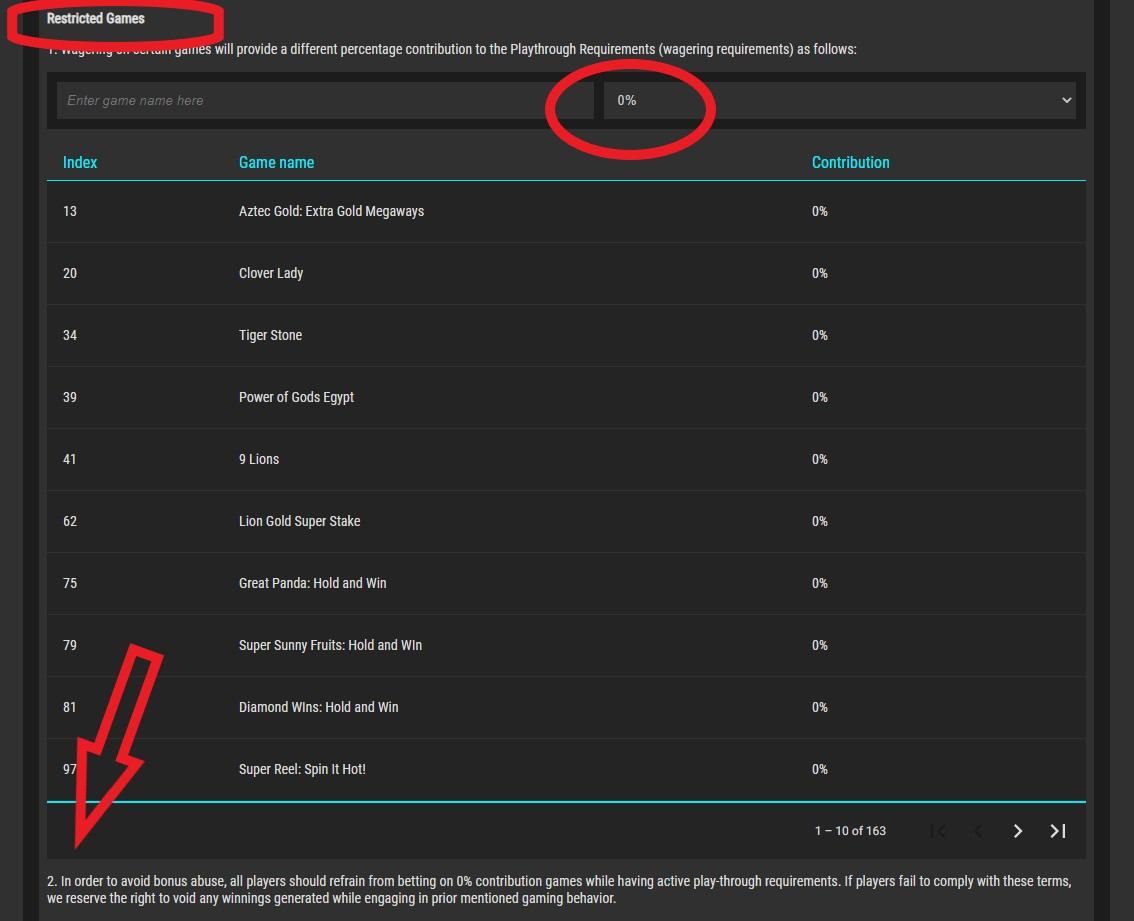Select Super Sunny Fruits: Hold and Win

tap(330, 645)
